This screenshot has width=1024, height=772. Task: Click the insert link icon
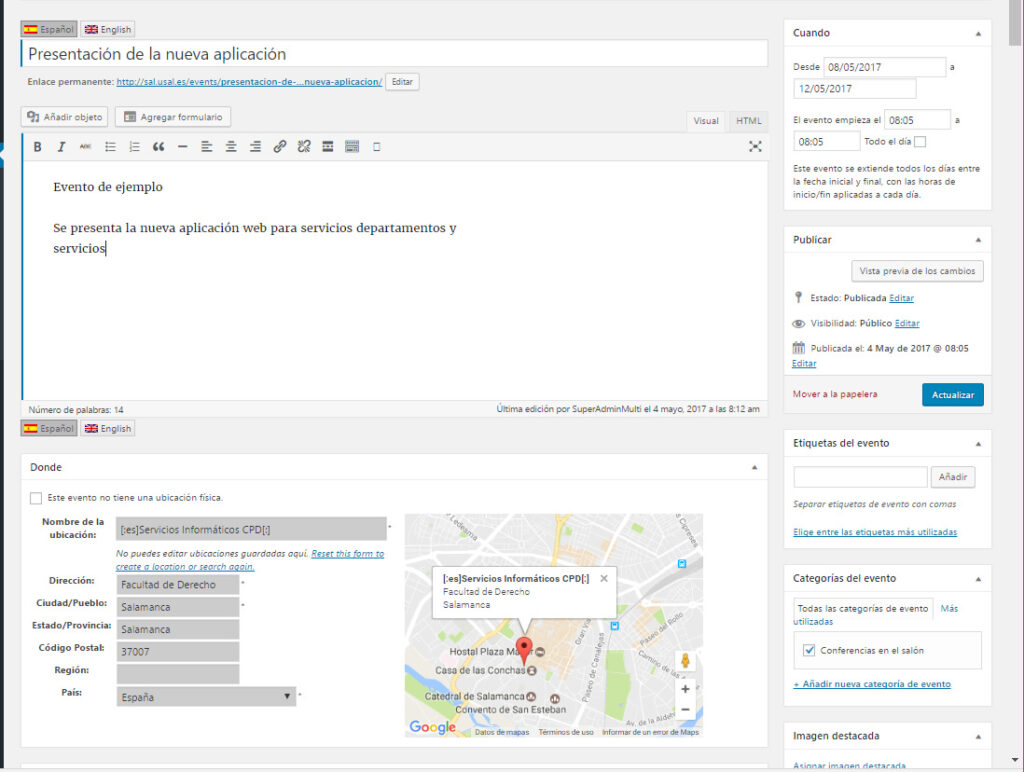coord(279,147)
